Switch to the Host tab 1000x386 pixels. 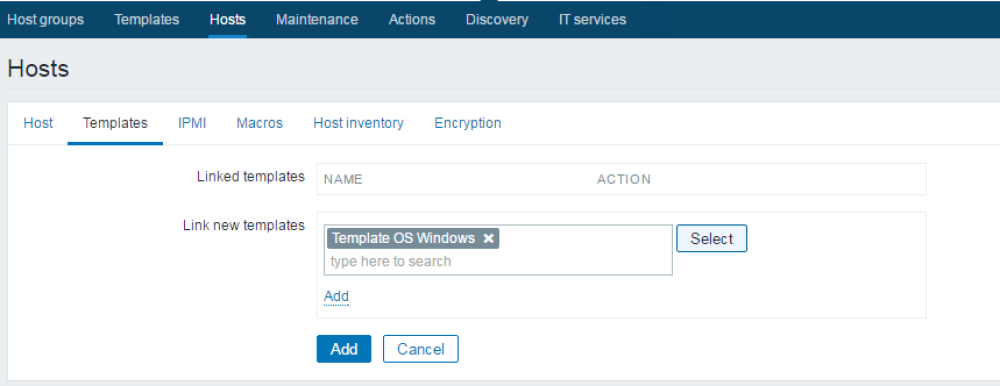click(x=38, y=122)
